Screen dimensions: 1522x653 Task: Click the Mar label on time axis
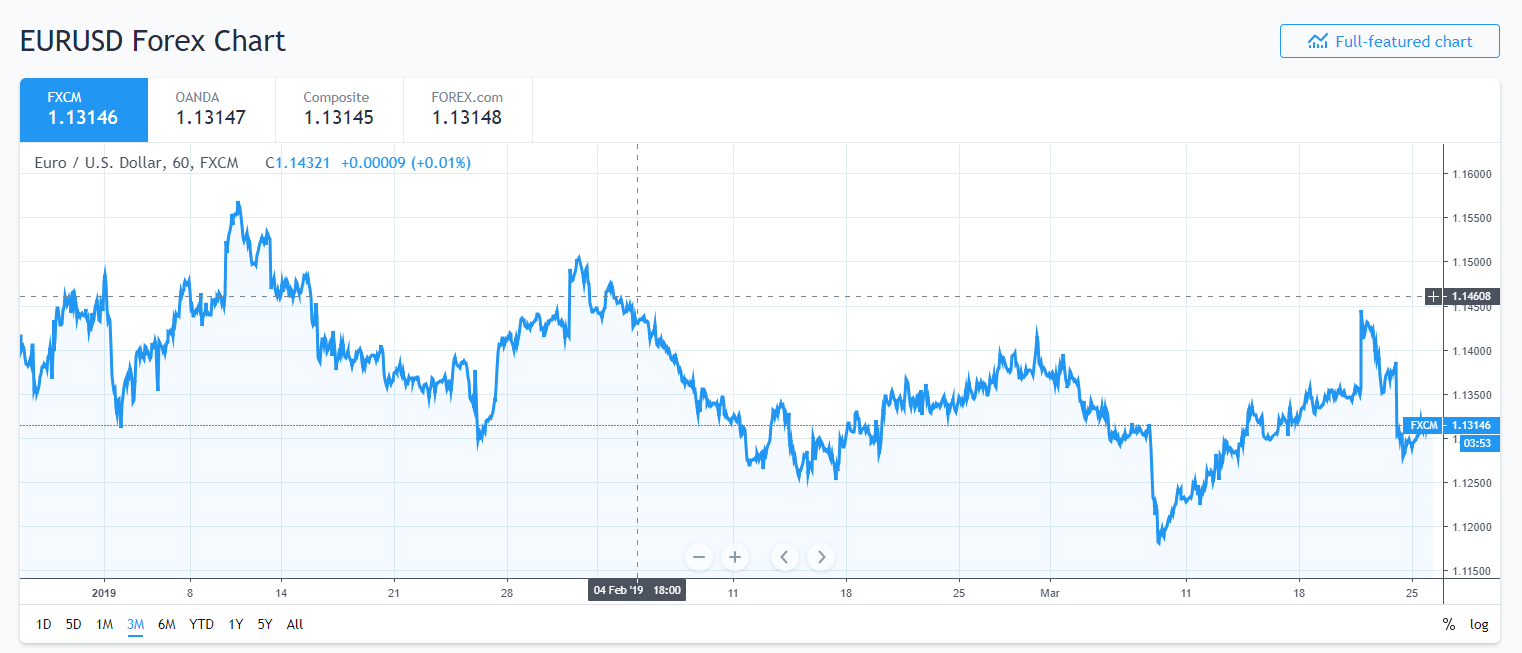pyautogui.click(x=1050, y=591)
